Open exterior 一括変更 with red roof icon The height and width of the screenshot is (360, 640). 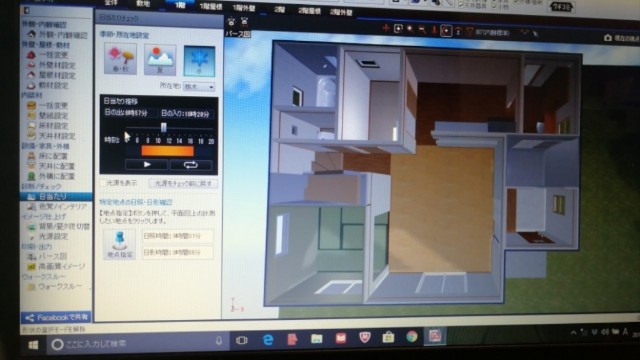point(48,55)
